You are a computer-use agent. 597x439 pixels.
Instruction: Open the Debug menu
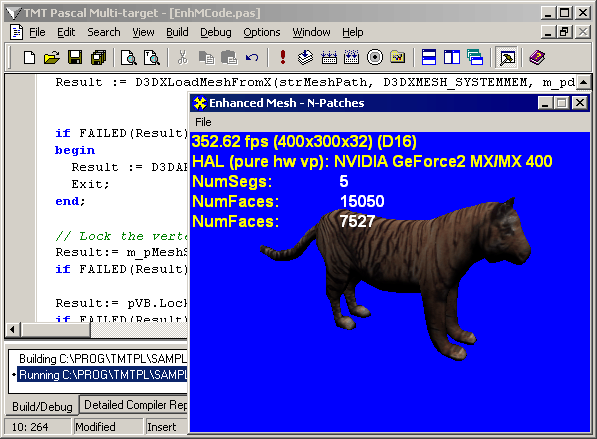tap(215, 32)
